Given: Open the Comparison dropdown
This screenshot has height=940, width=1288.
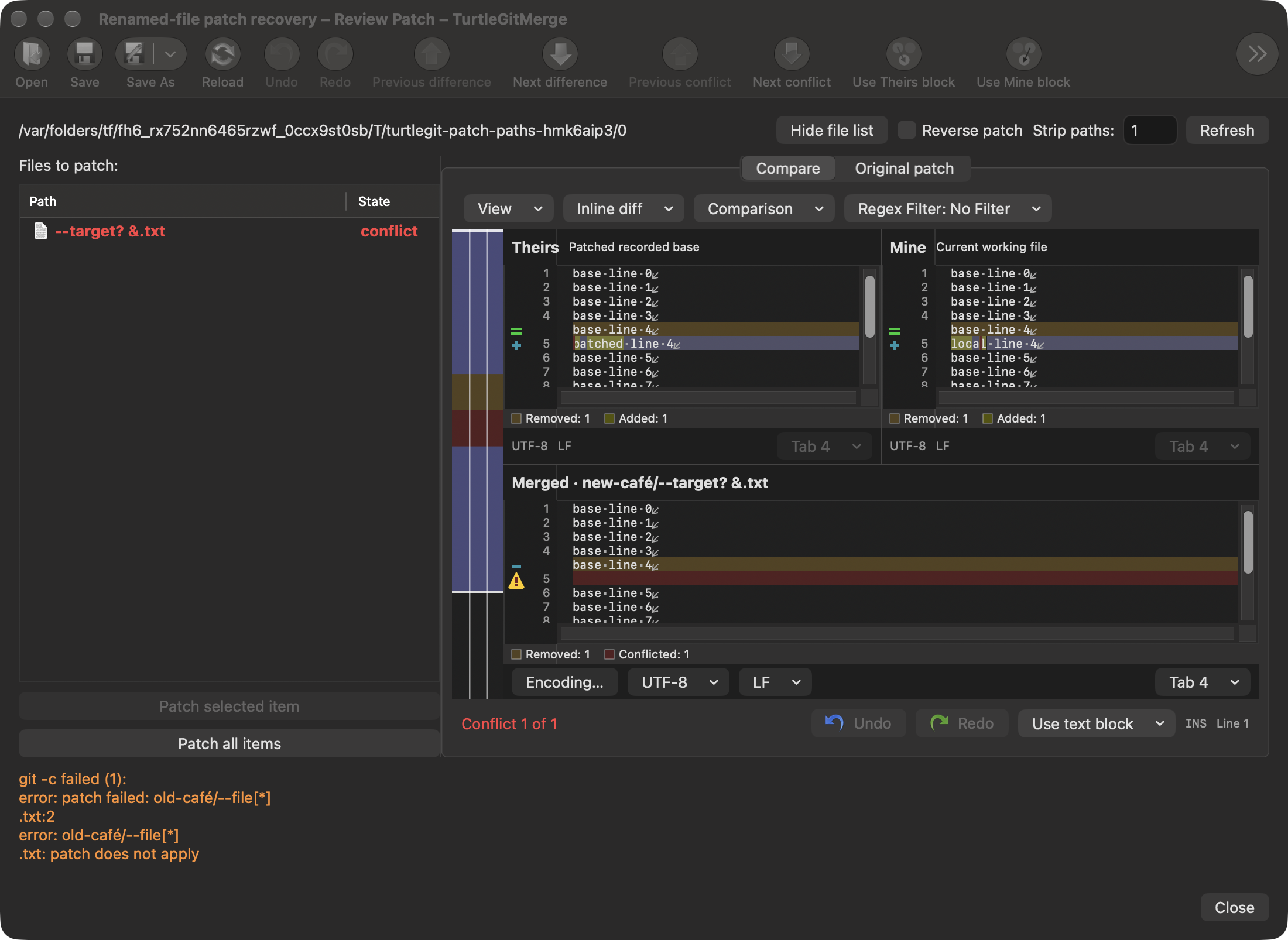Looking at the screenshot, I should pos(764,209).
